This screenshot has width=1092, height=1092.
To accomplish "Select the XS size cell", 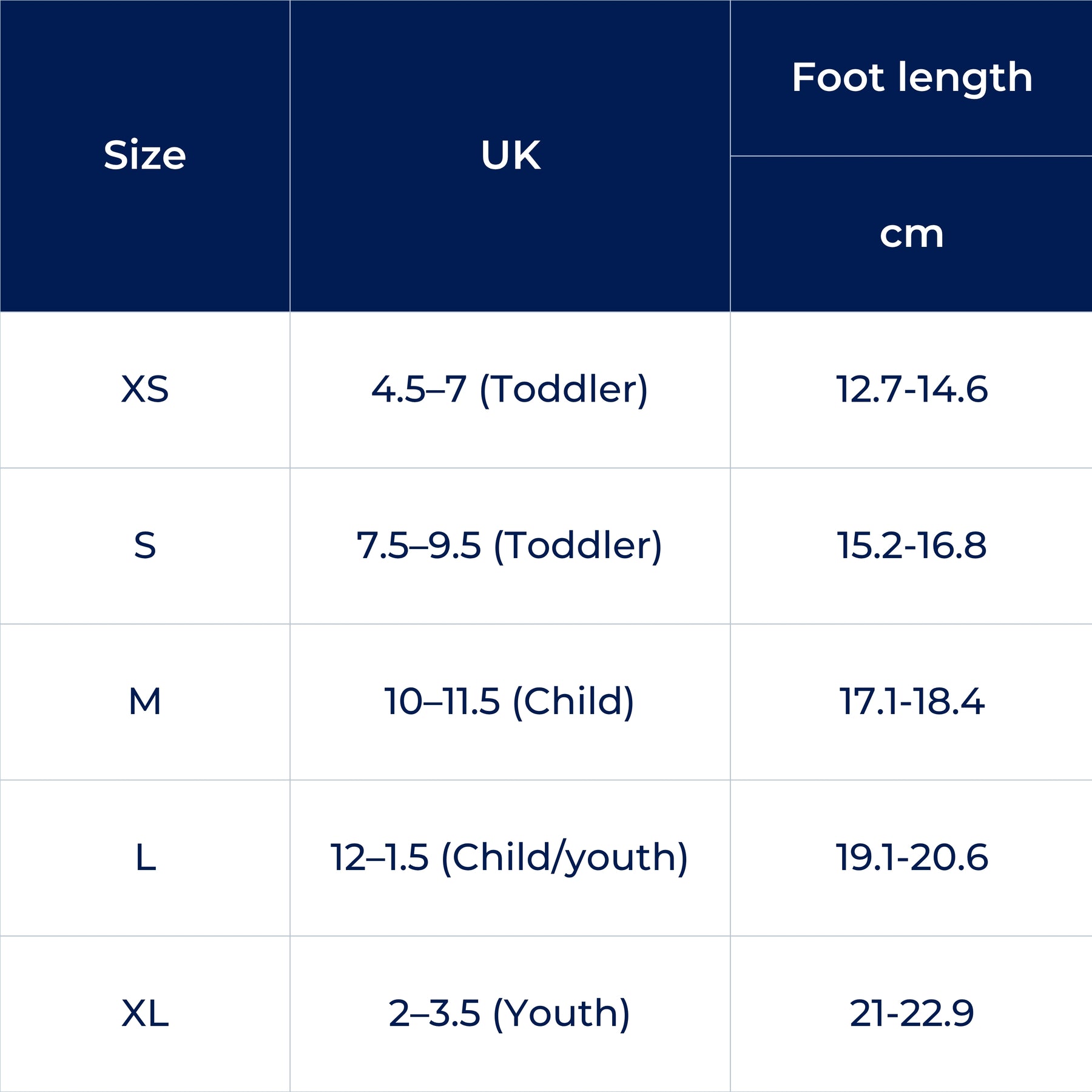I will (144, 389).
